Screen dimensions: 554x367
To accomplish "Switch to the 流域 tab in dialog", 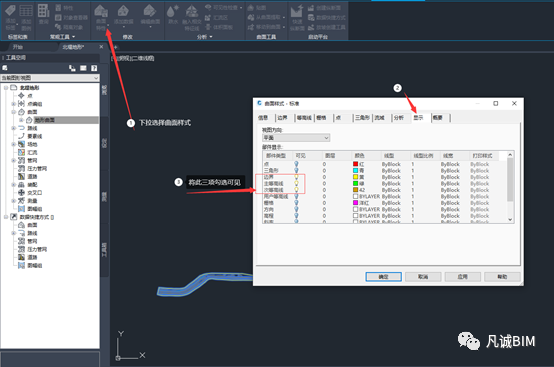I will (379, 118).
